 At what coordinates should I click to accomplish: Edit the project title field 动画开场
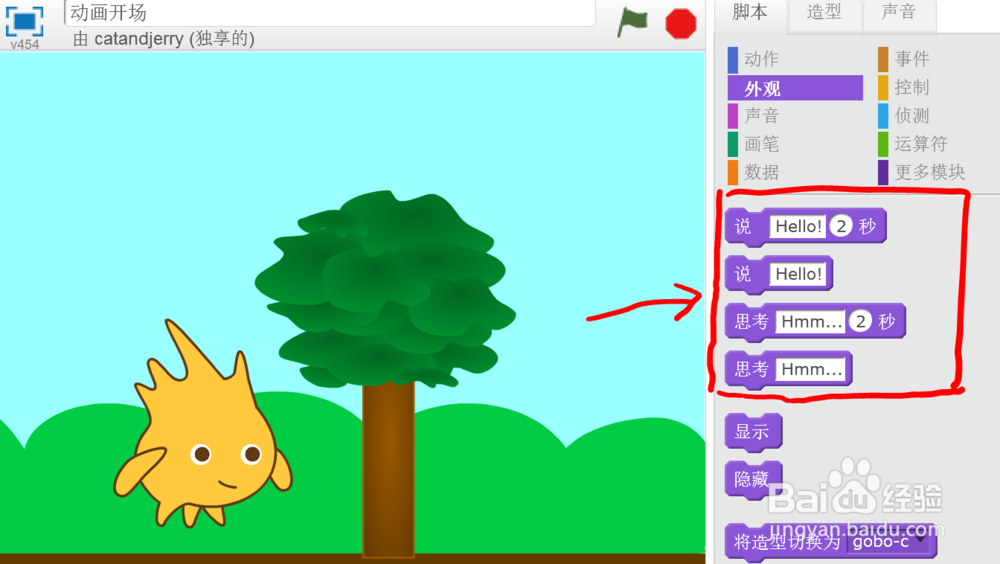pyautogui.click(x=330, y=13)
